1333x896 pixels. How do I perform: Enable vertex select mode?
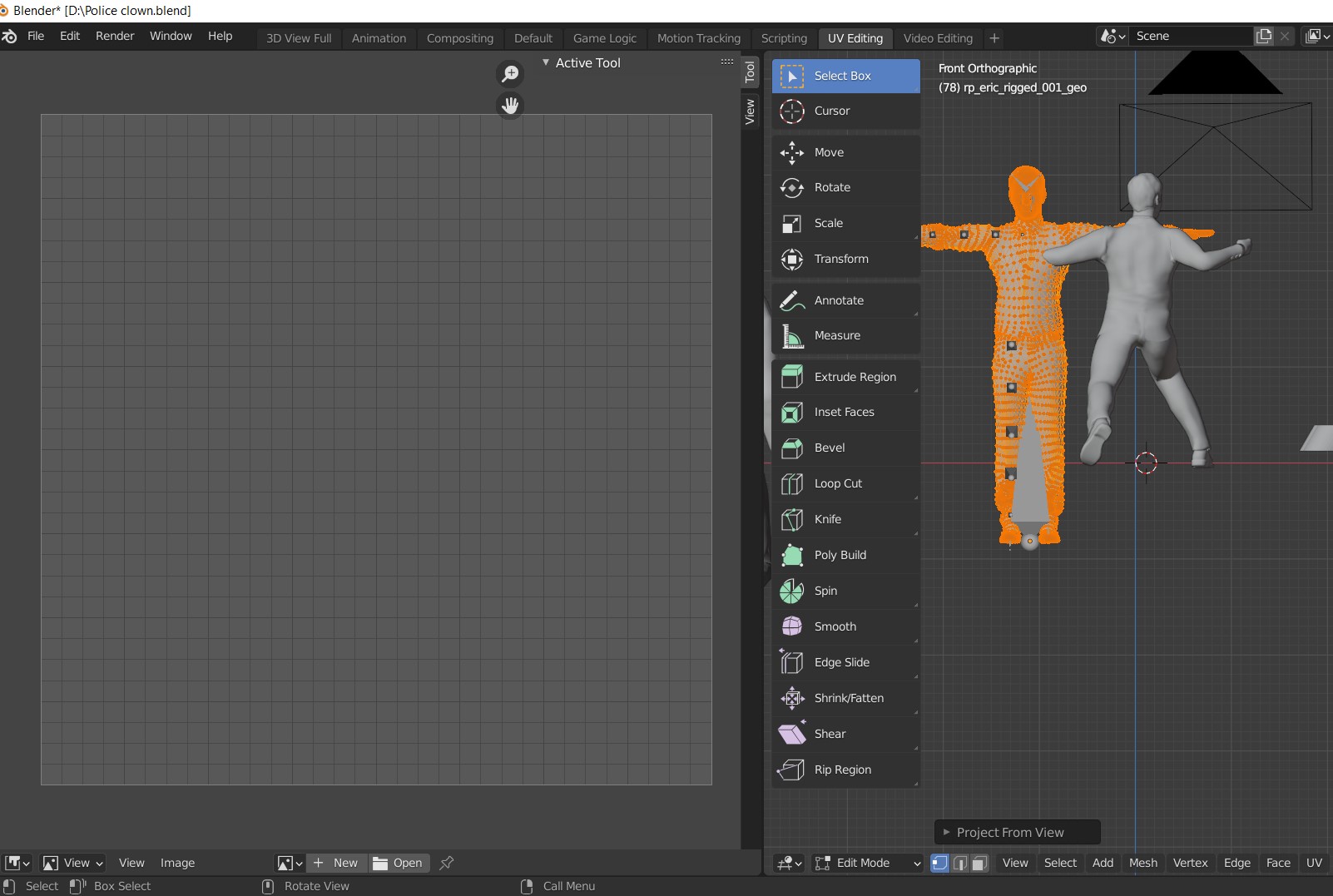coord(939,863)
